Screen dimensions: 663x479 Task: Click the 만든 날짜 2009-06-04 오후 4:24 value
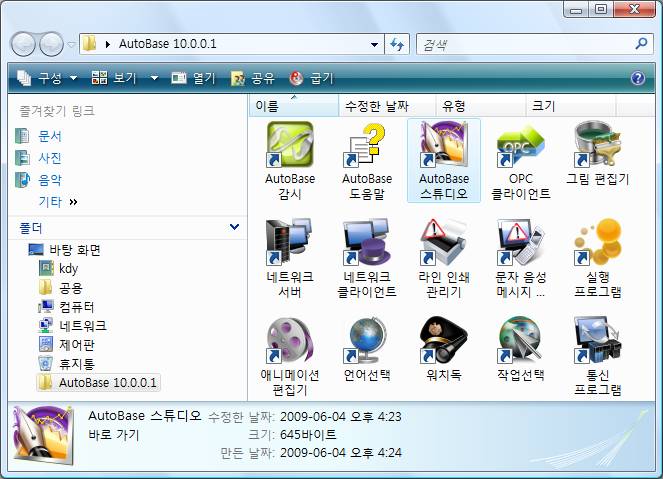(x=340, y=453)
